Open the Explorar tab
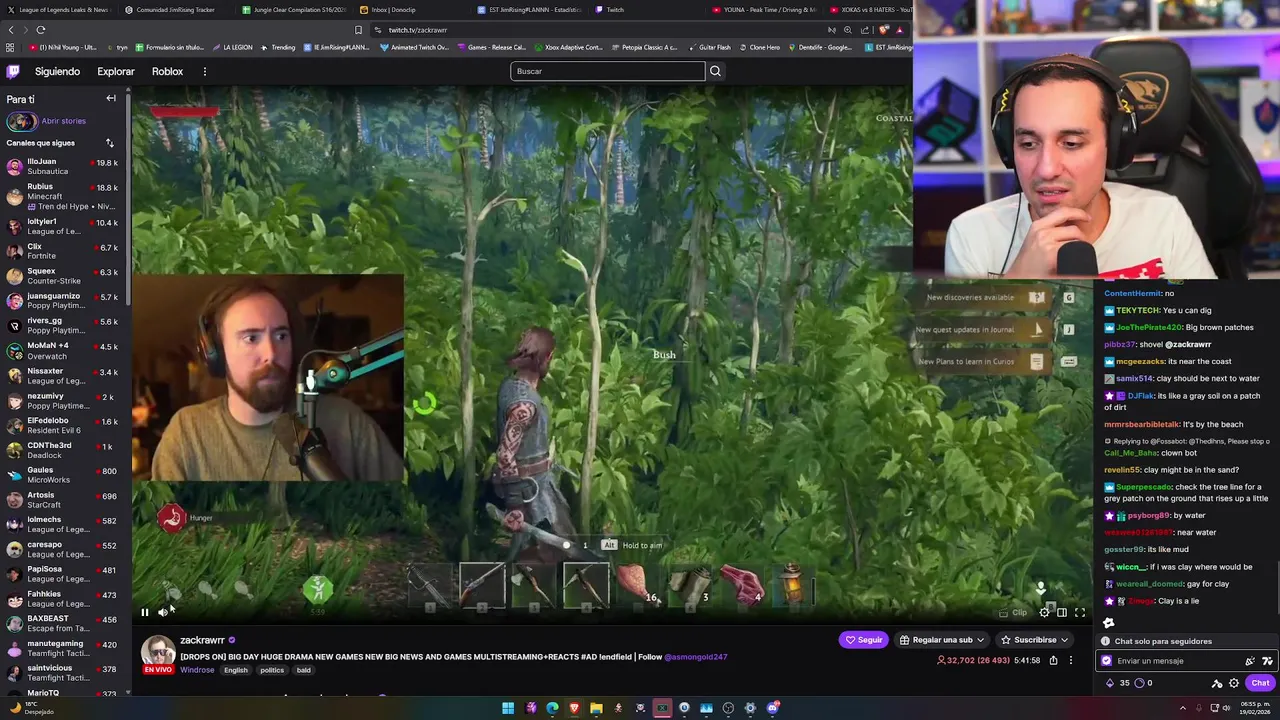 (x=116, y=72)
